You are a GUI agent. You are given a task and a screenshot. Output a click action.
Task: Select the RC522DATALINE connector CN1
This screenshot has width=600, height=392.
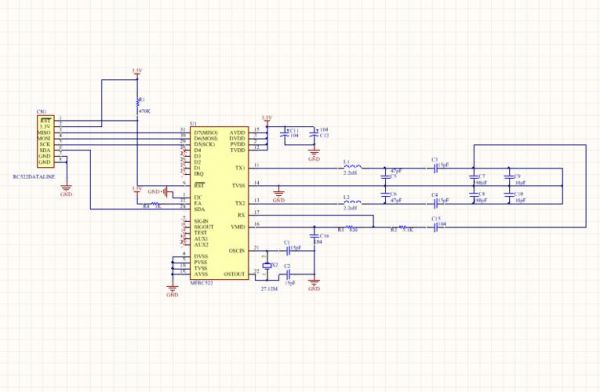pos(46,142)
